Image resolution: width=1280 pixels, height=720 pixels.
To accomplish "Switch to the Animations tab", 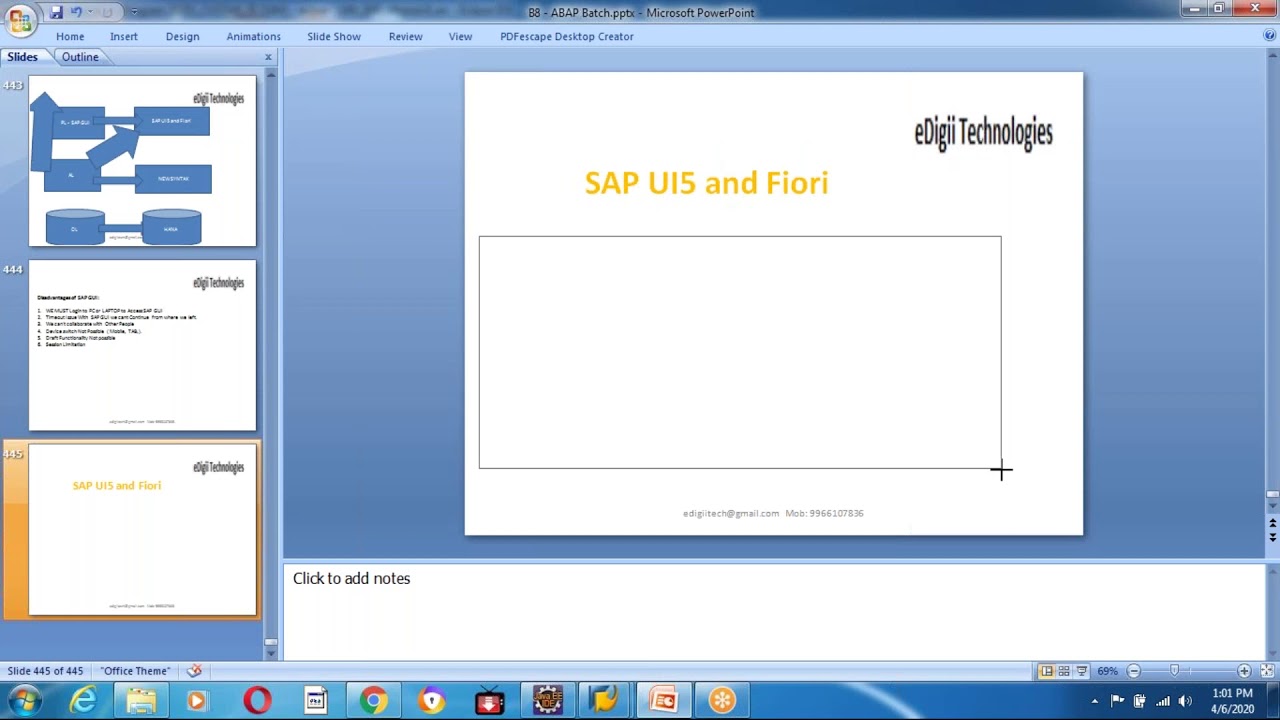I will click(x=253, y=36).
